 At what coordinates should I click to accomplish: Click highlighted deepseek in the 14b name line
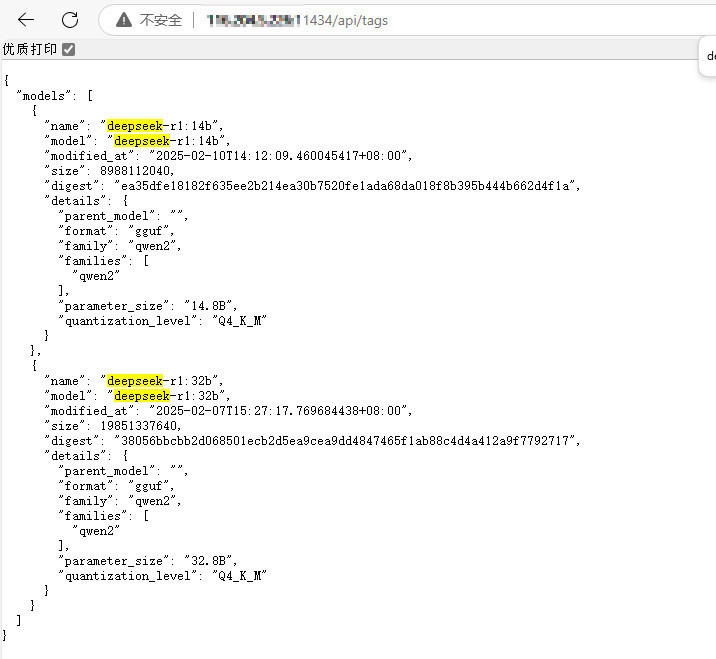click(x=134, y=125)
